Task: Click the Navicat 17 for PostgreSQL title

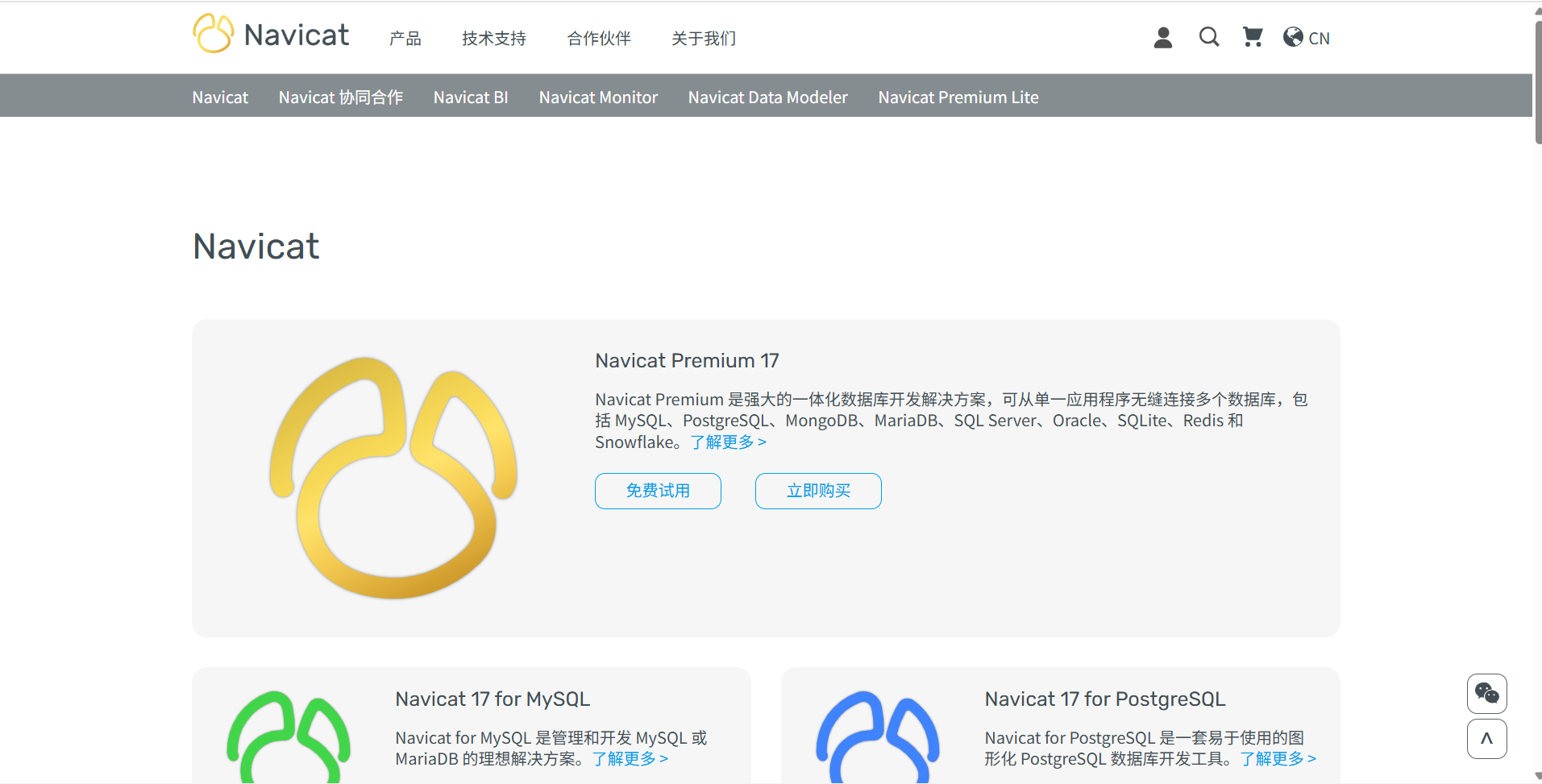Action: [1105, 699]
